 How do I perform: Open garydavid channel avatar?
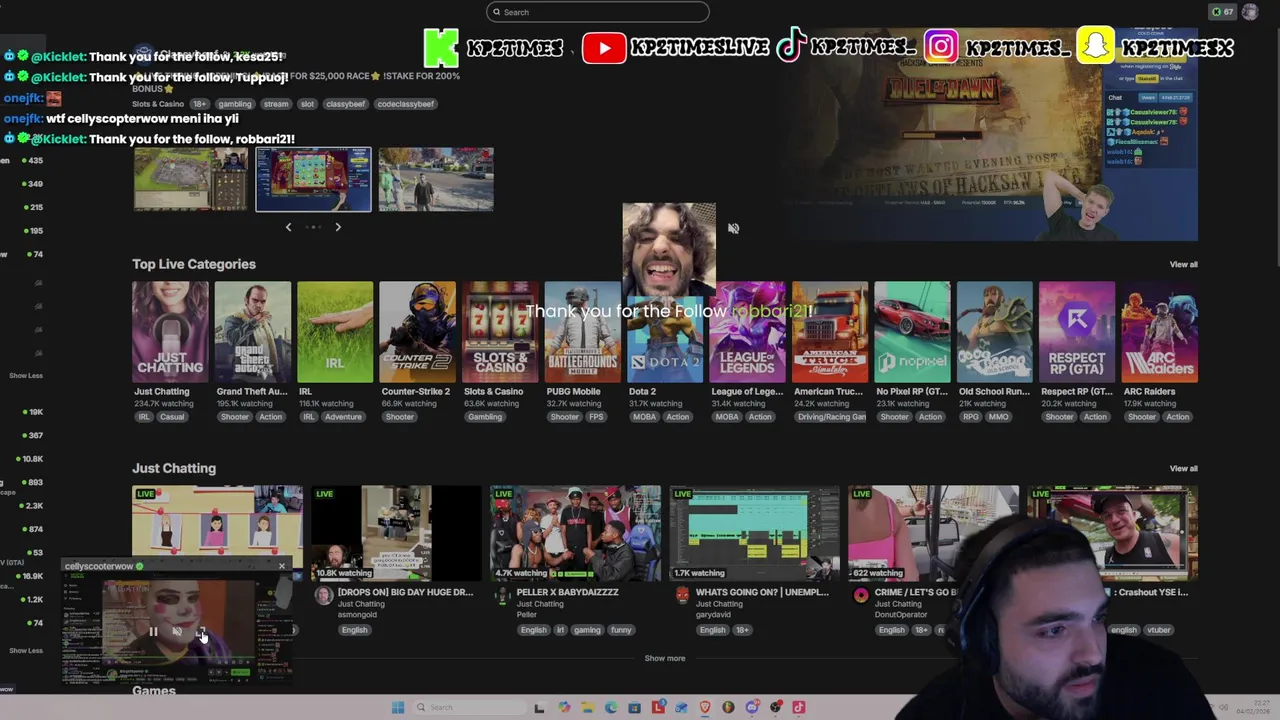coord(681,596)
